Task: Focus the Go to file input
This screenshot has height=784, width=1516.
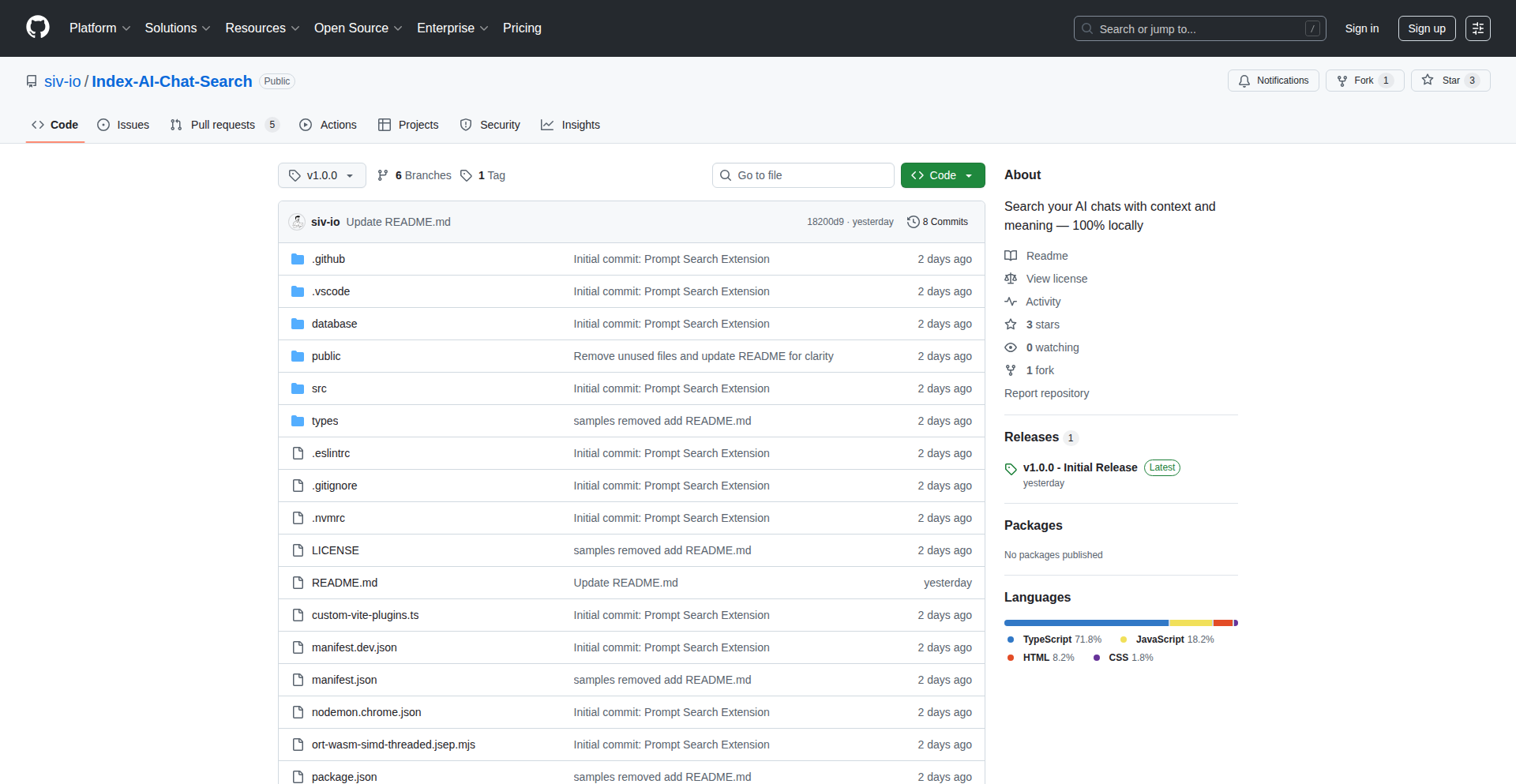Action: tap(803, 175)
